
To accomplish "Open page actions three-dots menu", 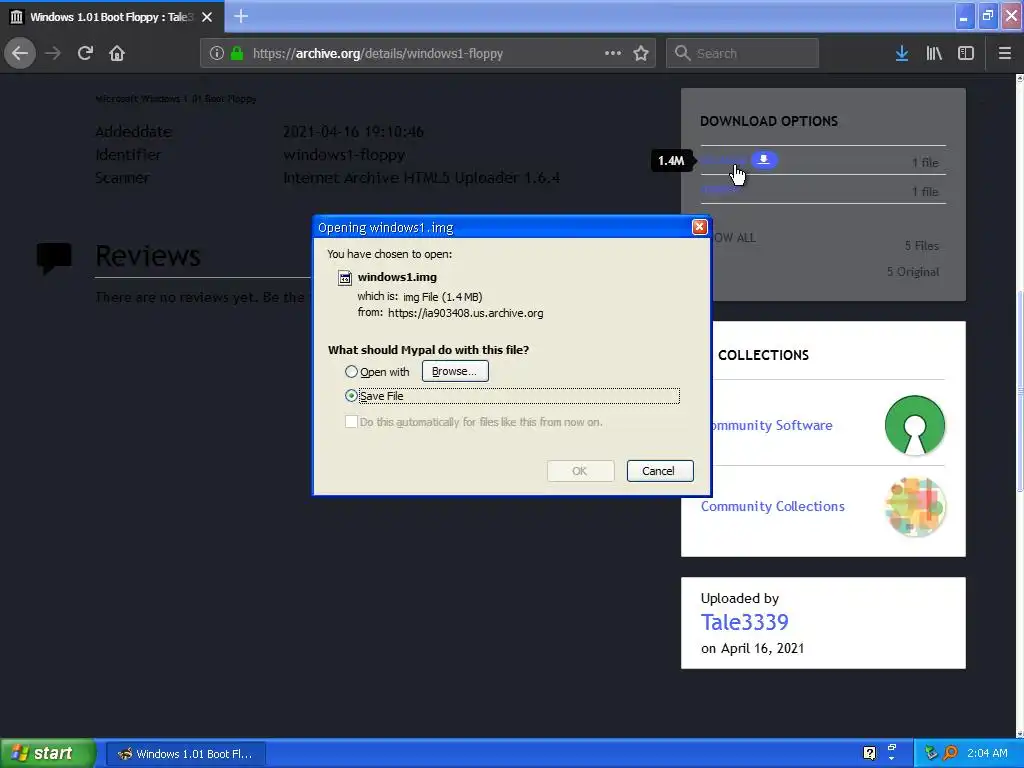I will [613, 53].
